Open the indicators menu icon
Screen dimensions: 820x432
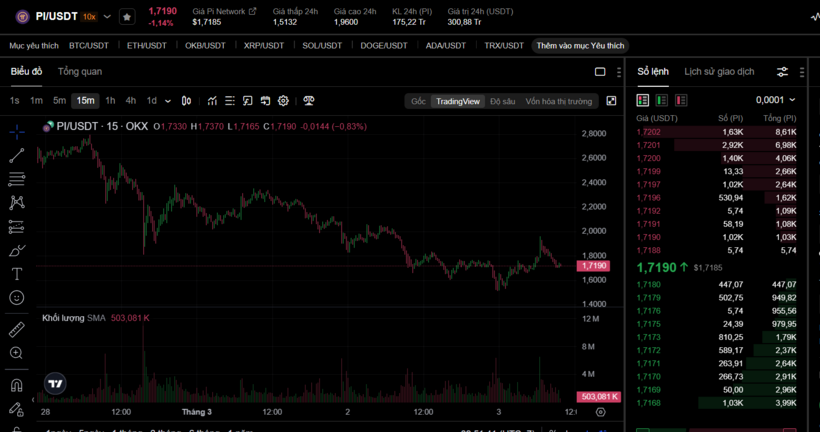point(212,101)
